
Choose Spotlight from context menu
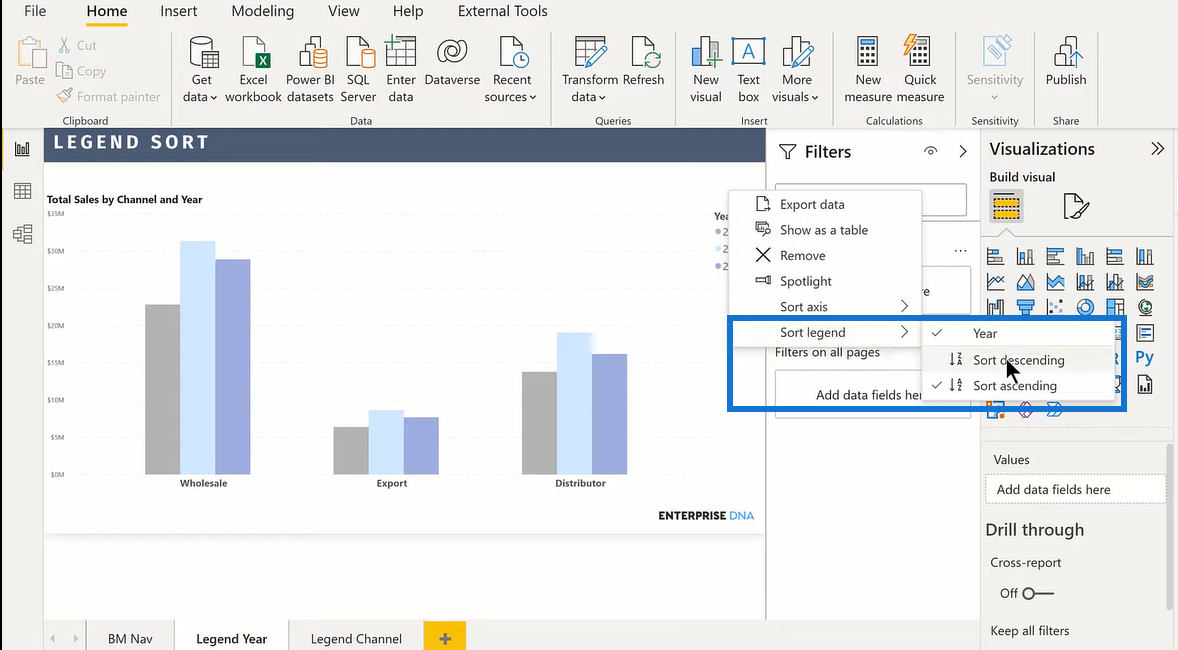pyautogui.click(x=826, y=281)
